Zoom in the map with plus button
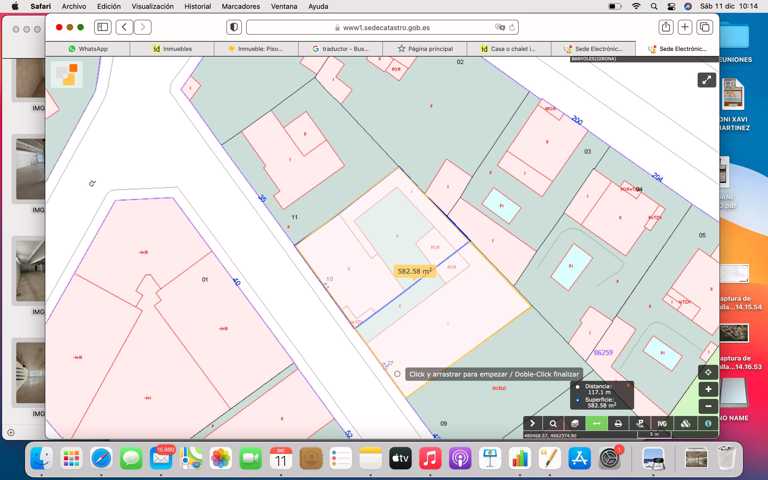This screenshot has width=768, height=480. coord(708,389)
